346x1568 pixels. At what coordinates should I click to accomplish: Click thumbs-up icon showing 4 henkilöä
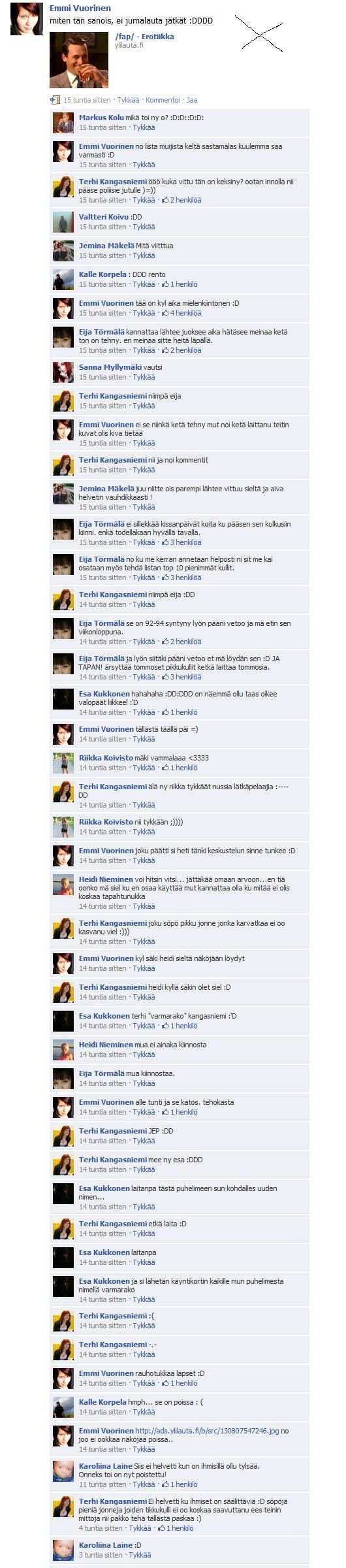click(166, 313)
